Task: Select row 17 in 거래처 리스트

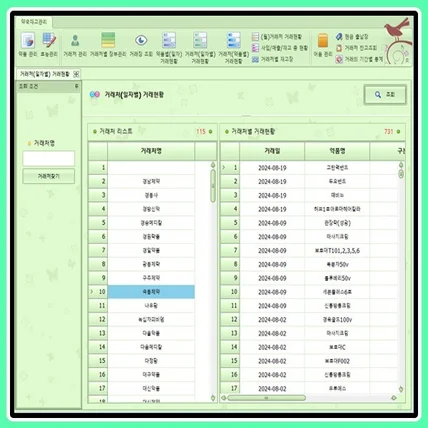Action: point(151,388)
